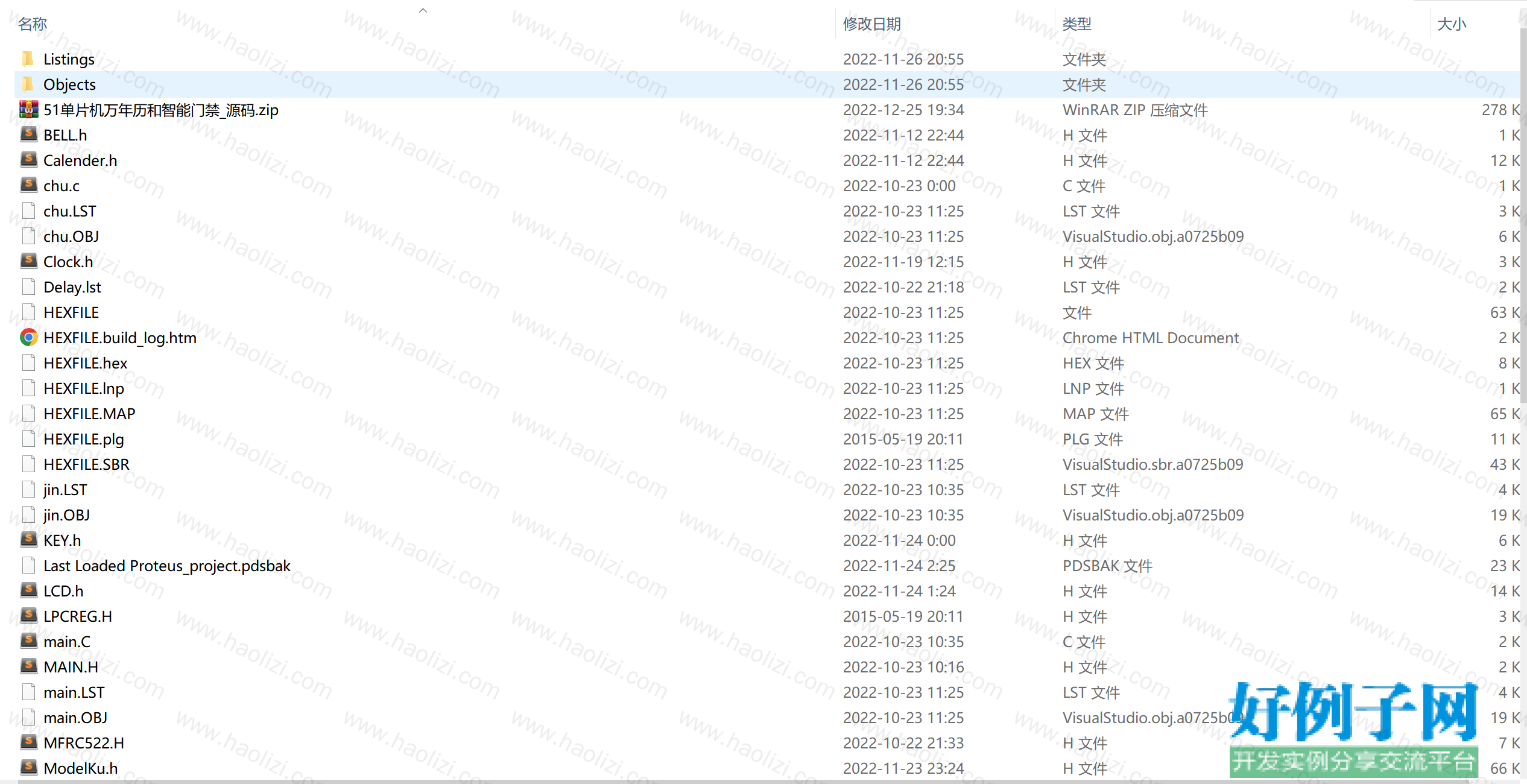
Task: Select 51单片机万年历和智能门禁_源码.zip file name
Action: pyautogui.click(x=161, y=110)
